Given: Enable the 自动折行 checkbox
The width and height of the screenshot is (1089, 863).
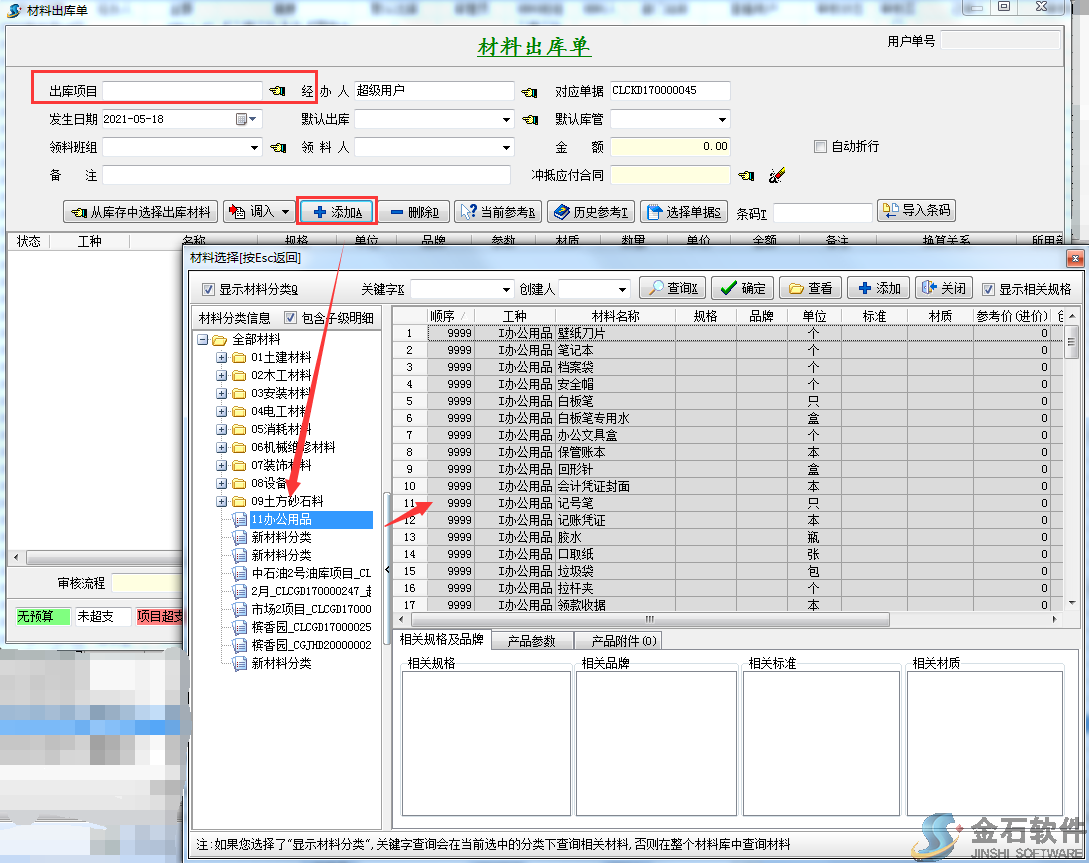Looking at the screenshot, I should pos(821,147).
